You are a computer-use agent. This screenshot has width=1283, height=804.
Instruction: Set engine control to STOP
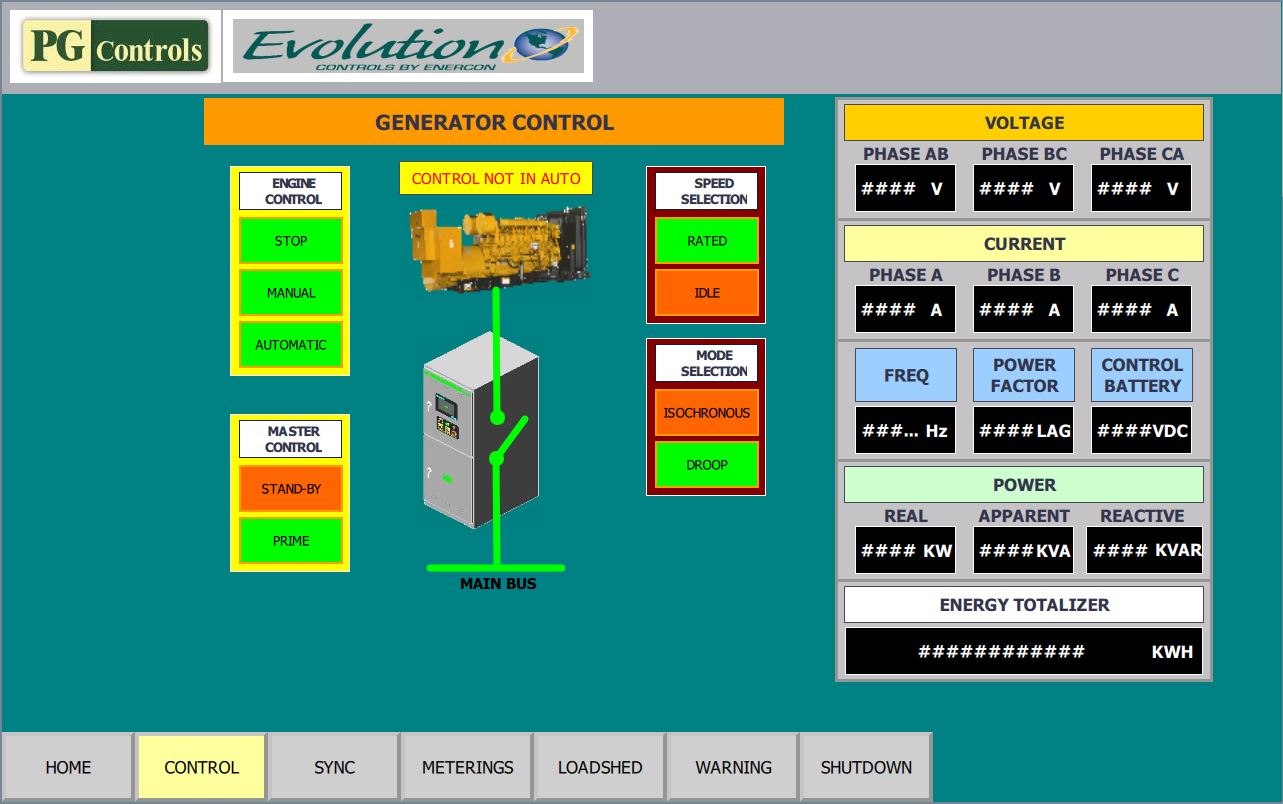tap(291, 241)
